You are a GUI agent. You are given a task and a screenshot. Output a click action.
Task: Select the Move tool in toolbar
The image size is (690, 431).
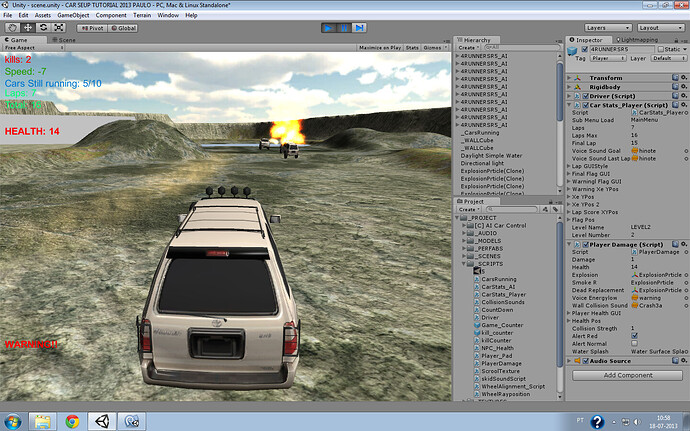[28, 28]
